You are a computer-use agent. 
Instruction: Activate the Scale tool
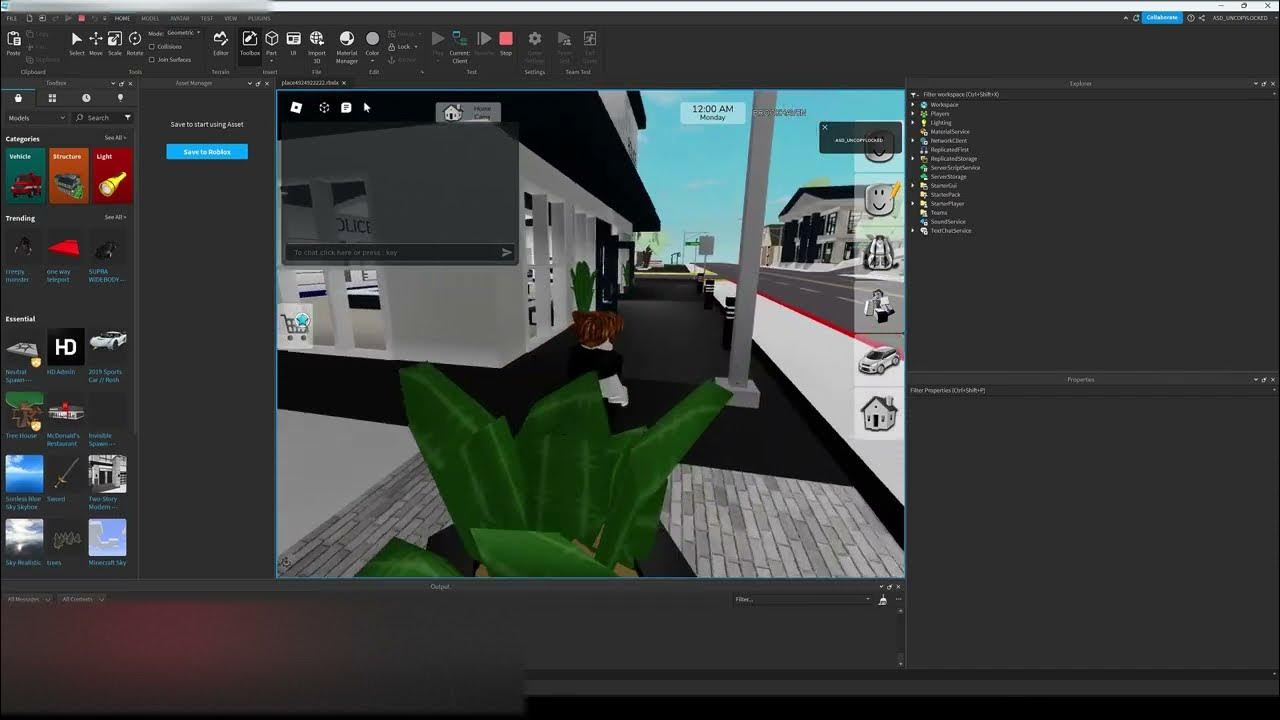(115, 42)
